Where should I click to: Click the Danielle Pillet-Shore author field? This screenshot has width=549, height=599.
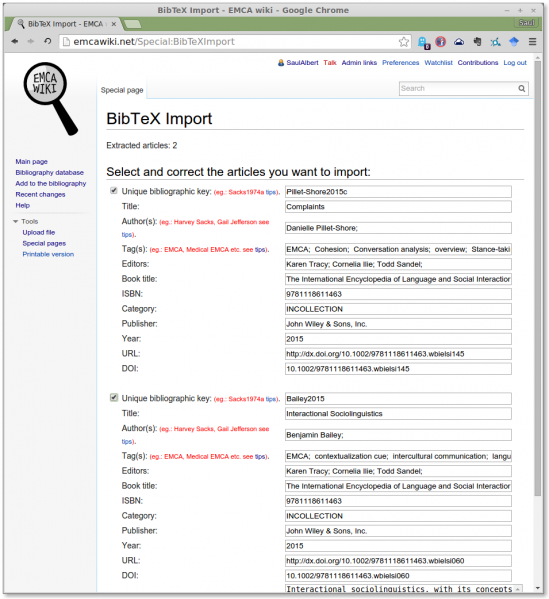(398, 228)
